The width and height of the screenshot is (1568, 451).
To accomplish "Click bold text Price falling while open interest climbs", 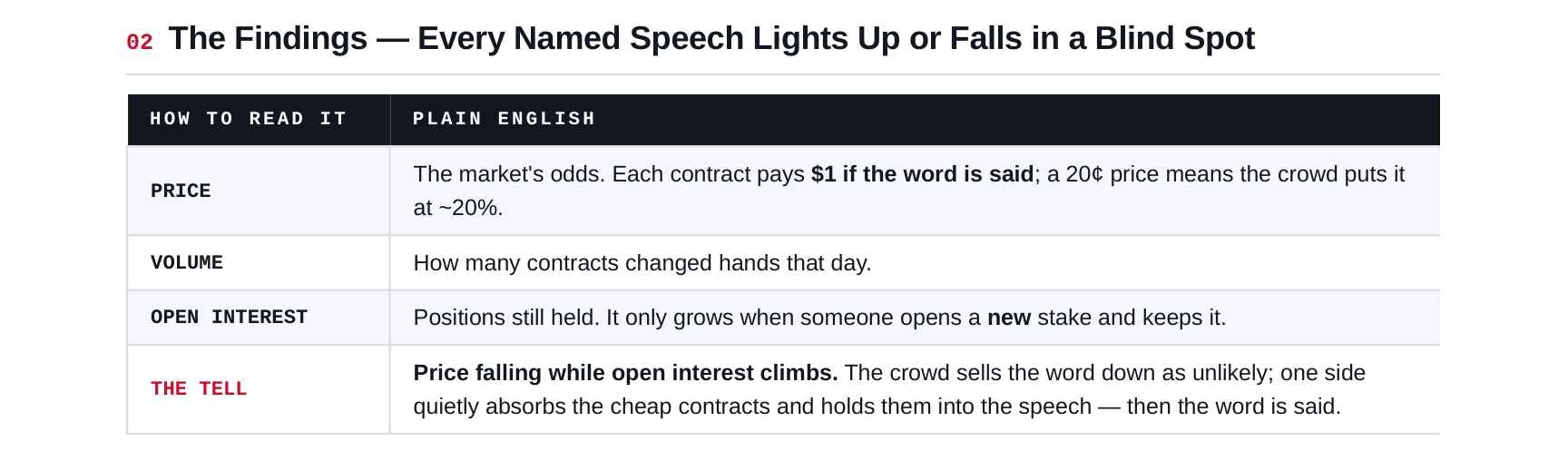I will click(625, 373).
